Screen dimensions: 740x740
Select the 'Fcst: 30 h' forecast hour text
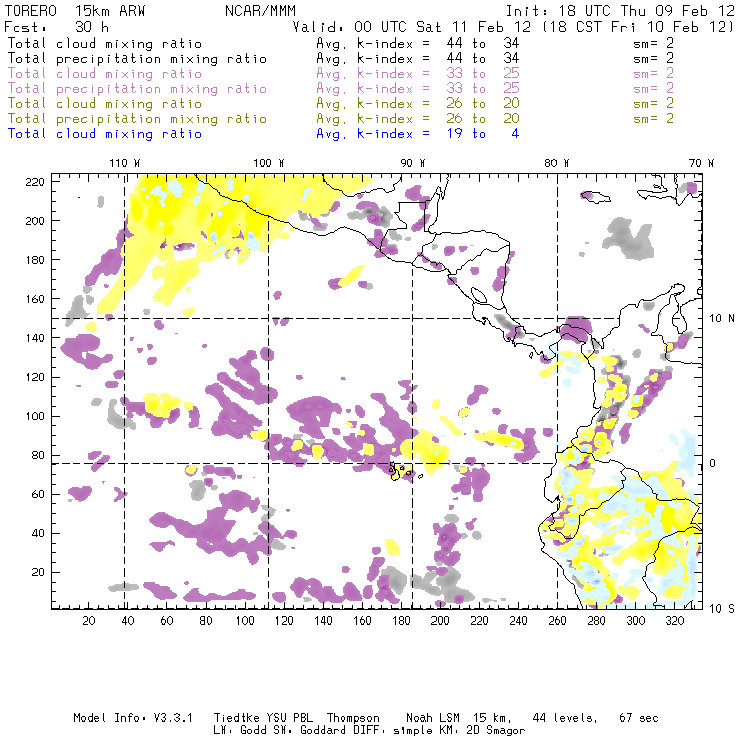(x=56, y=27)
